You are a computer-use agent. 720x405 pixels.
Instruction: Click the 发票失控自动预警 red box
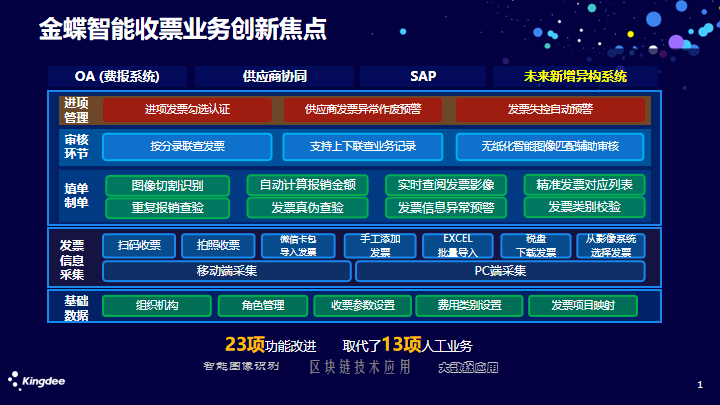(x=550, y=109)
